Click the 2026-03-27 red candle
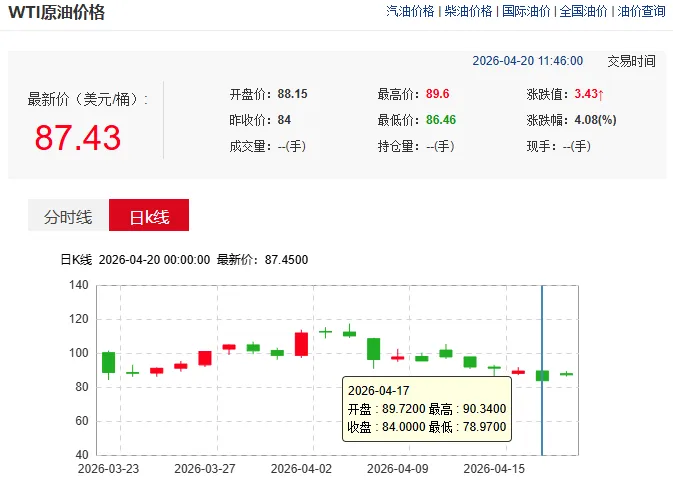Image resolution: width=673 pixels, height=481 pixels. 205,358
